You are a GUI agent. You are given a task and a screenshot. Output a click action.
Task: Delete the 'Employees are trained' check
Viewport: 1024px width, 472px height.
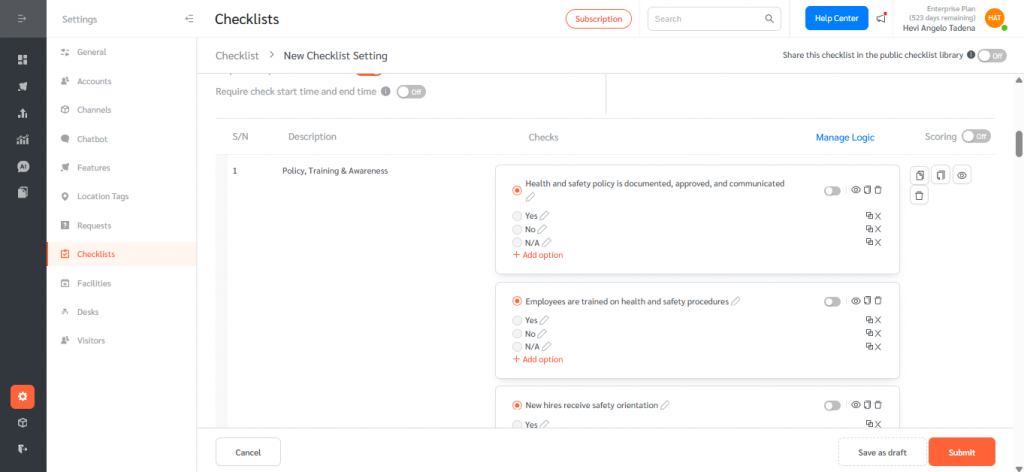tap(878, 301)
